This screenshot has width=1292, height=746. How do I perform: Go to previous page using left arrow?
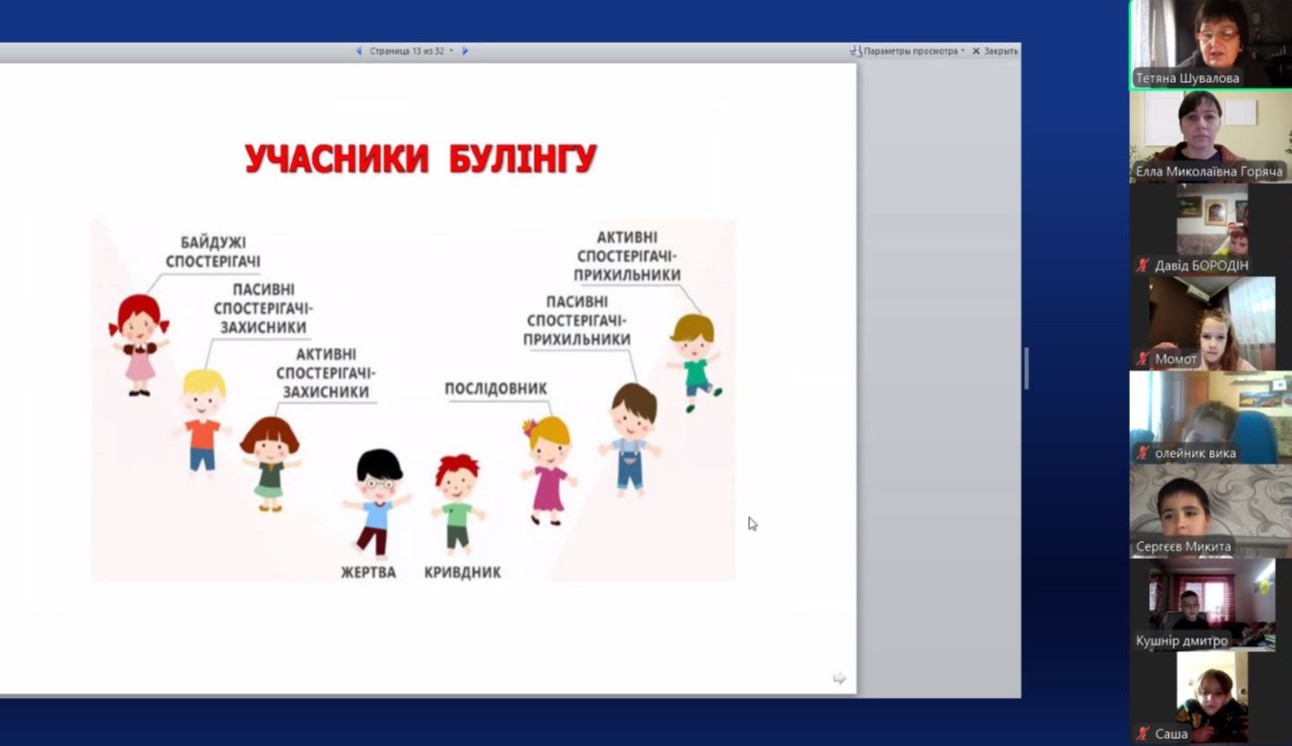[x=359, y=51]
